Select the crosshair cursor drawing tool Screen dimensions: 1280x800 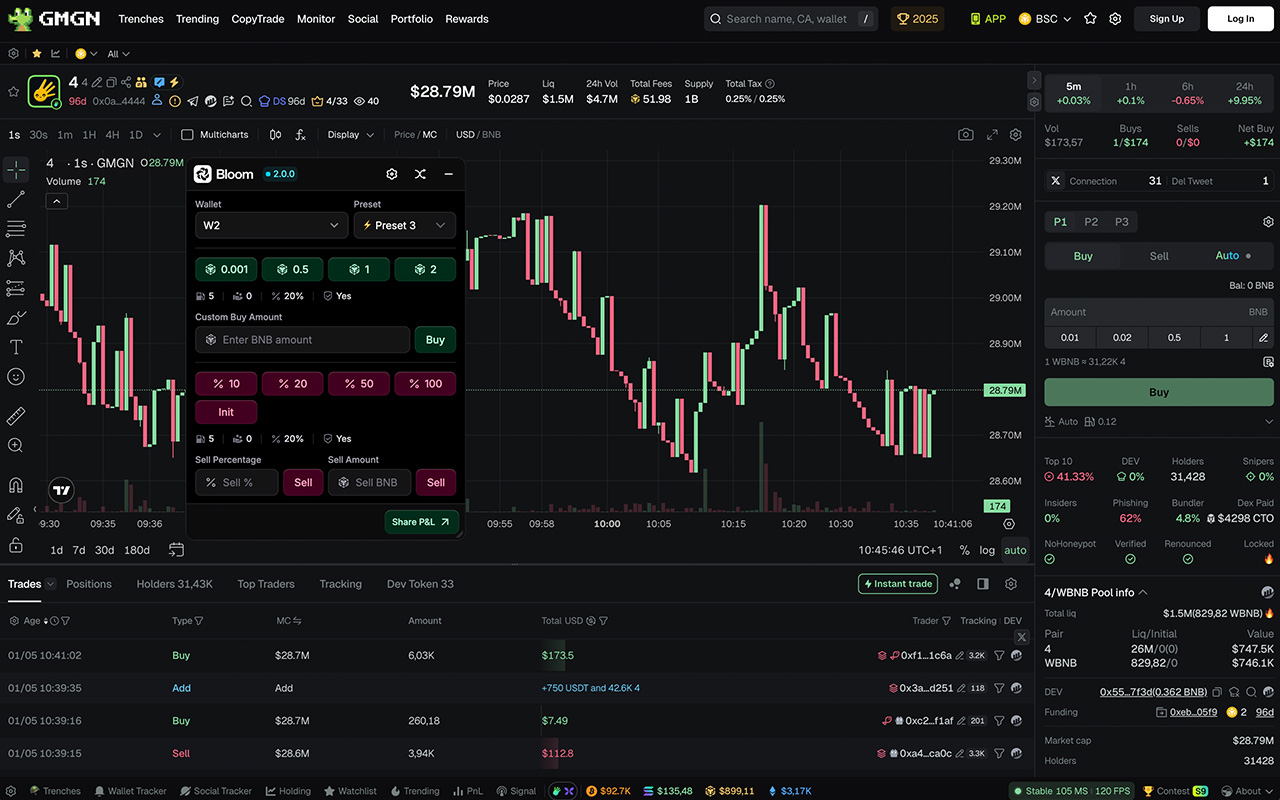coord(16,170)
